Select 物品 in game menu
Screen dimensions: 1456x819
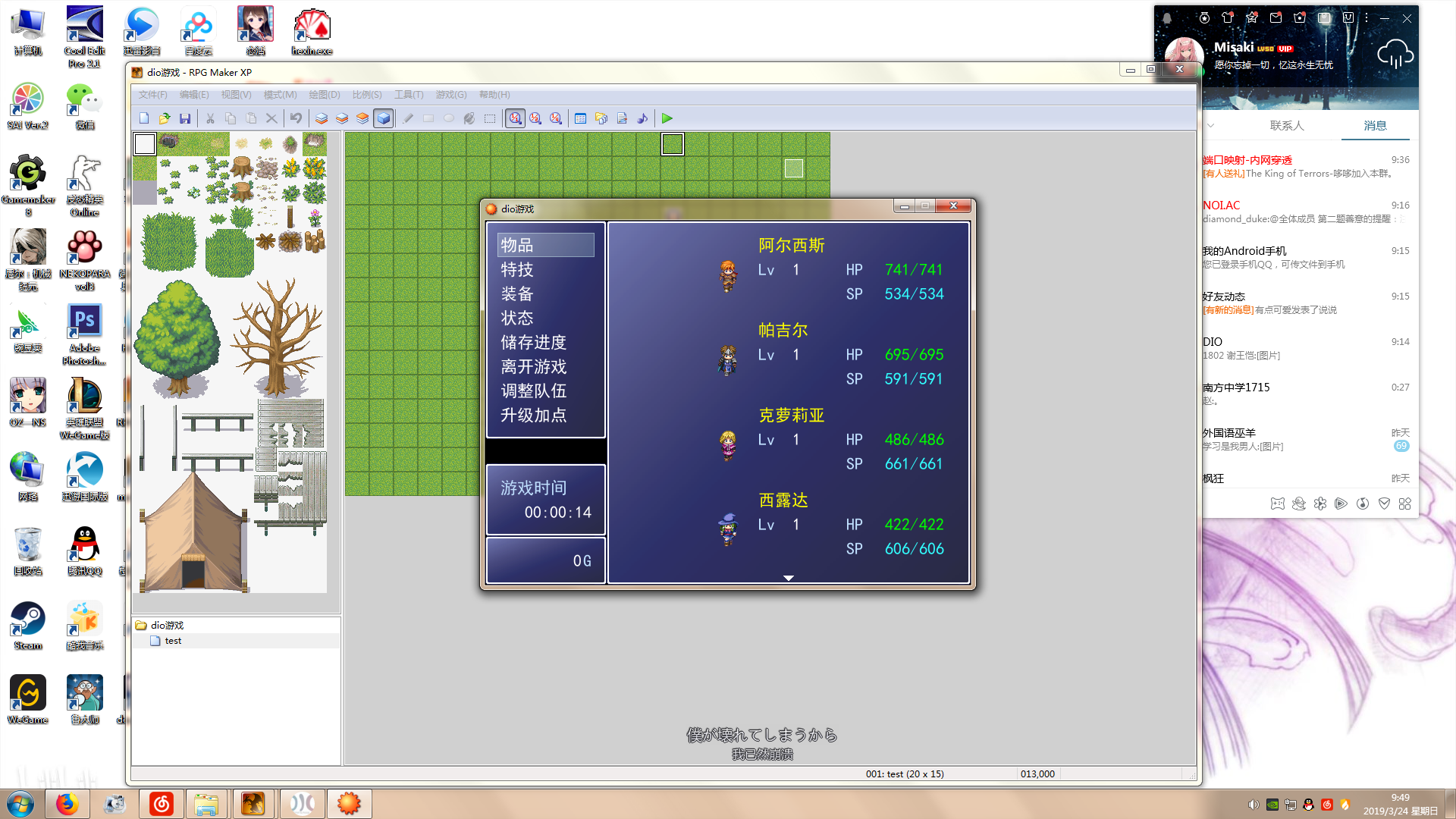point(545,245)
